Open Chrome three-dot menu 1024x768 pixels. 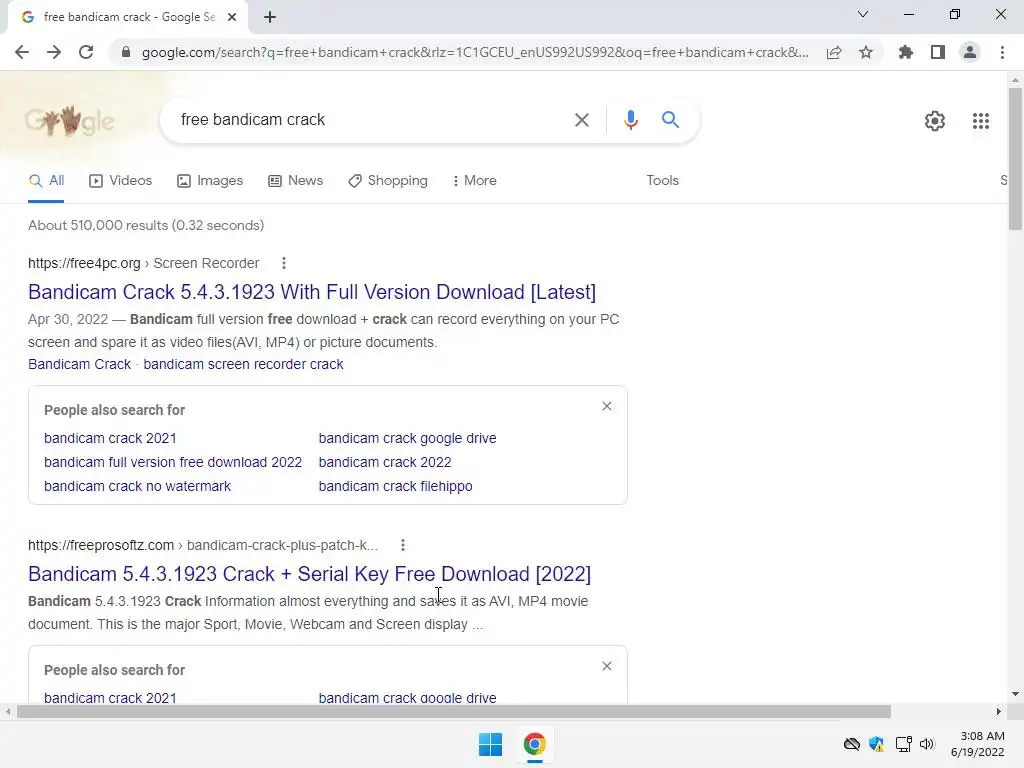pyautogui.click(x=1002, y=52)
